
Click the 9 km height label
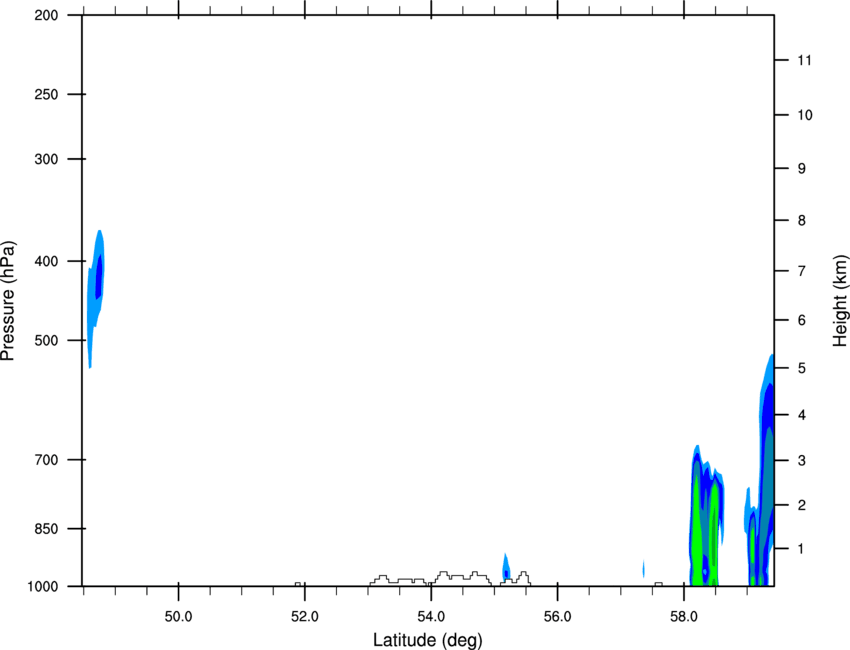click(x=802, y=169)
